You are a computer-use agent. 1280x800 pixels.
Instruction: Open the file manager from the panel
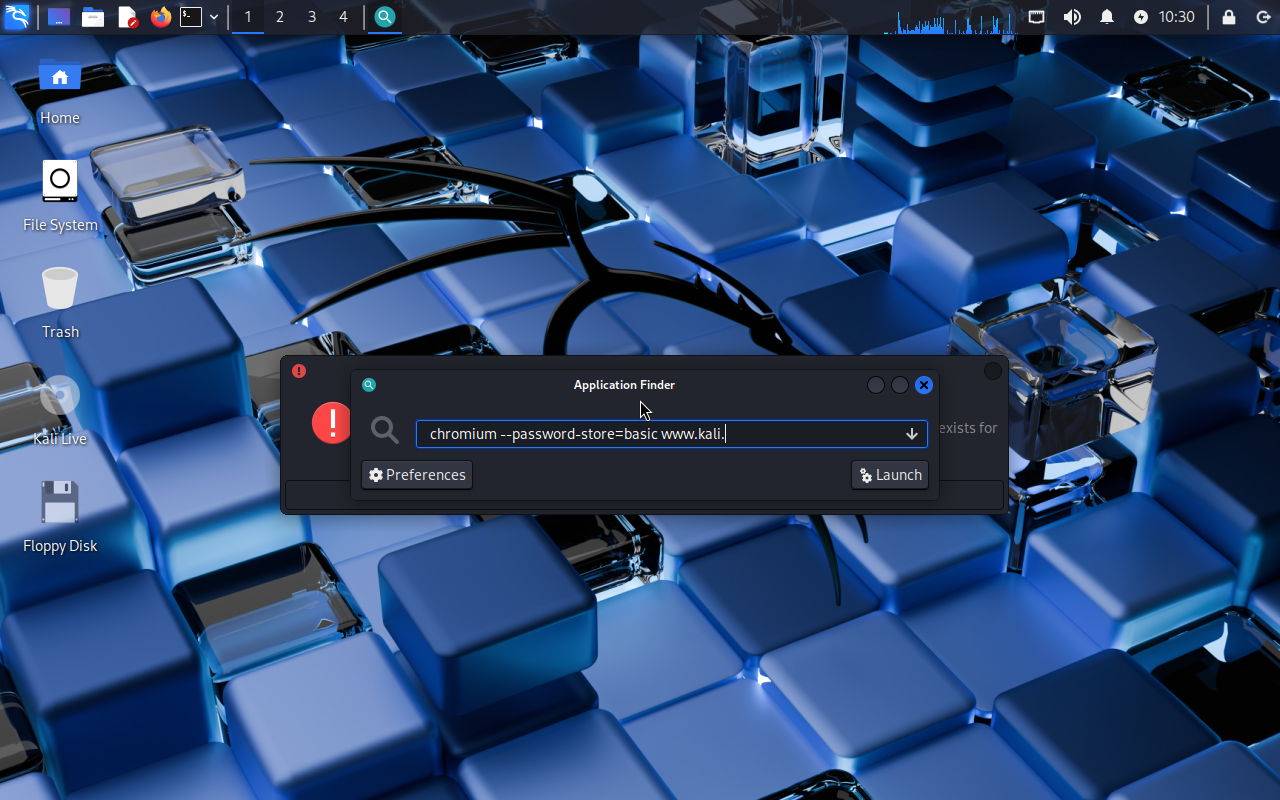[x=93, y=17]
